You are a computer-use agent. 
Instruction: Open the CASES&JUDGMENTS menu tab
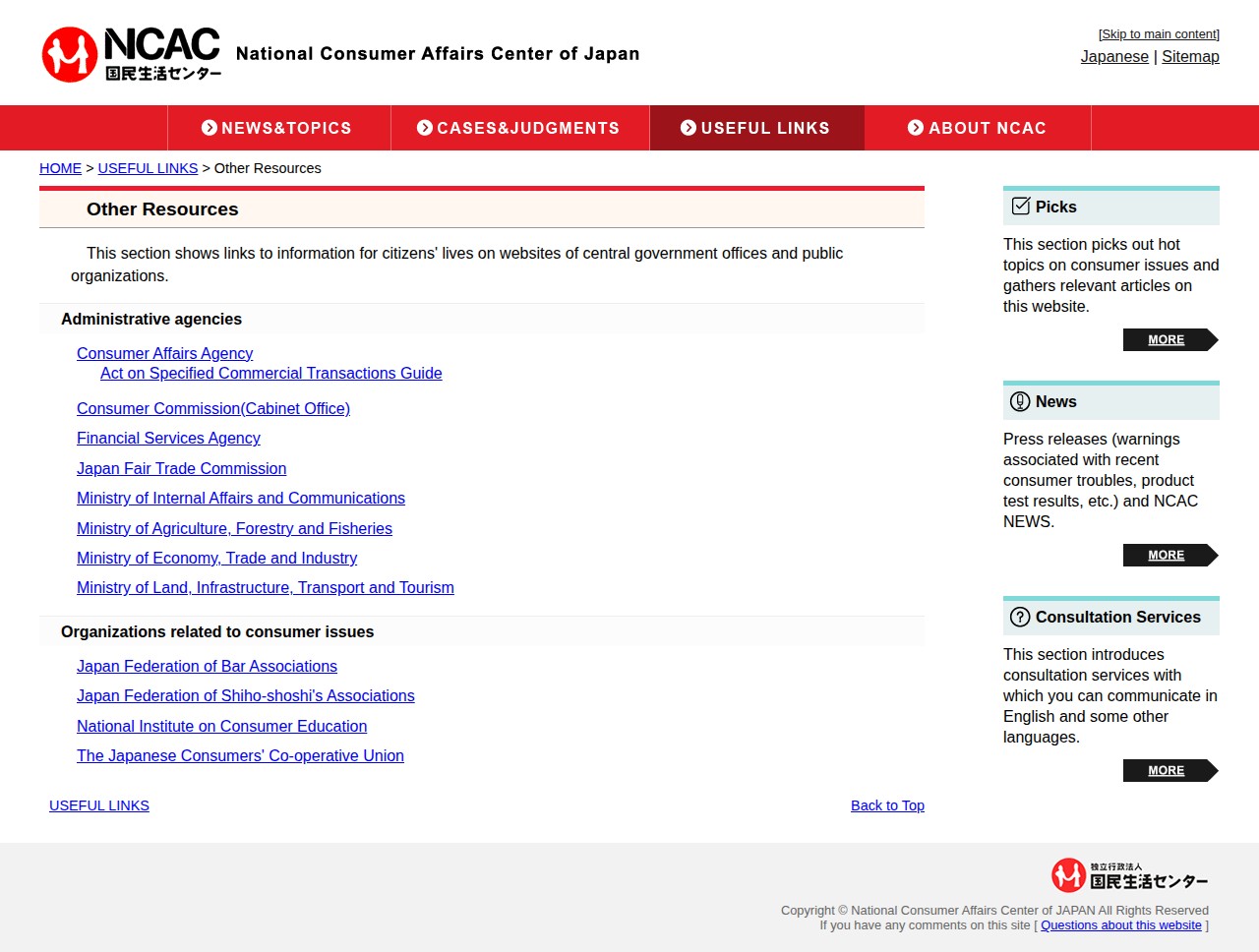(x=520, y=128)
